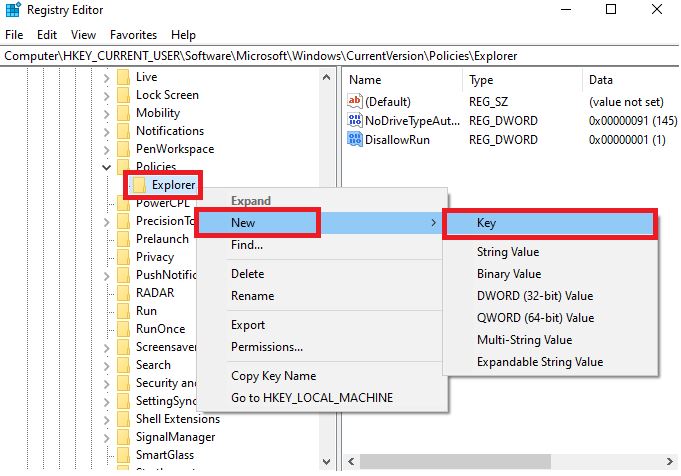Image resolution: width=681 pixels, height=476 pixels.
Task: Select the Explorer folder icon in tree
Action: pyautogui.click(x=141, y=185)
